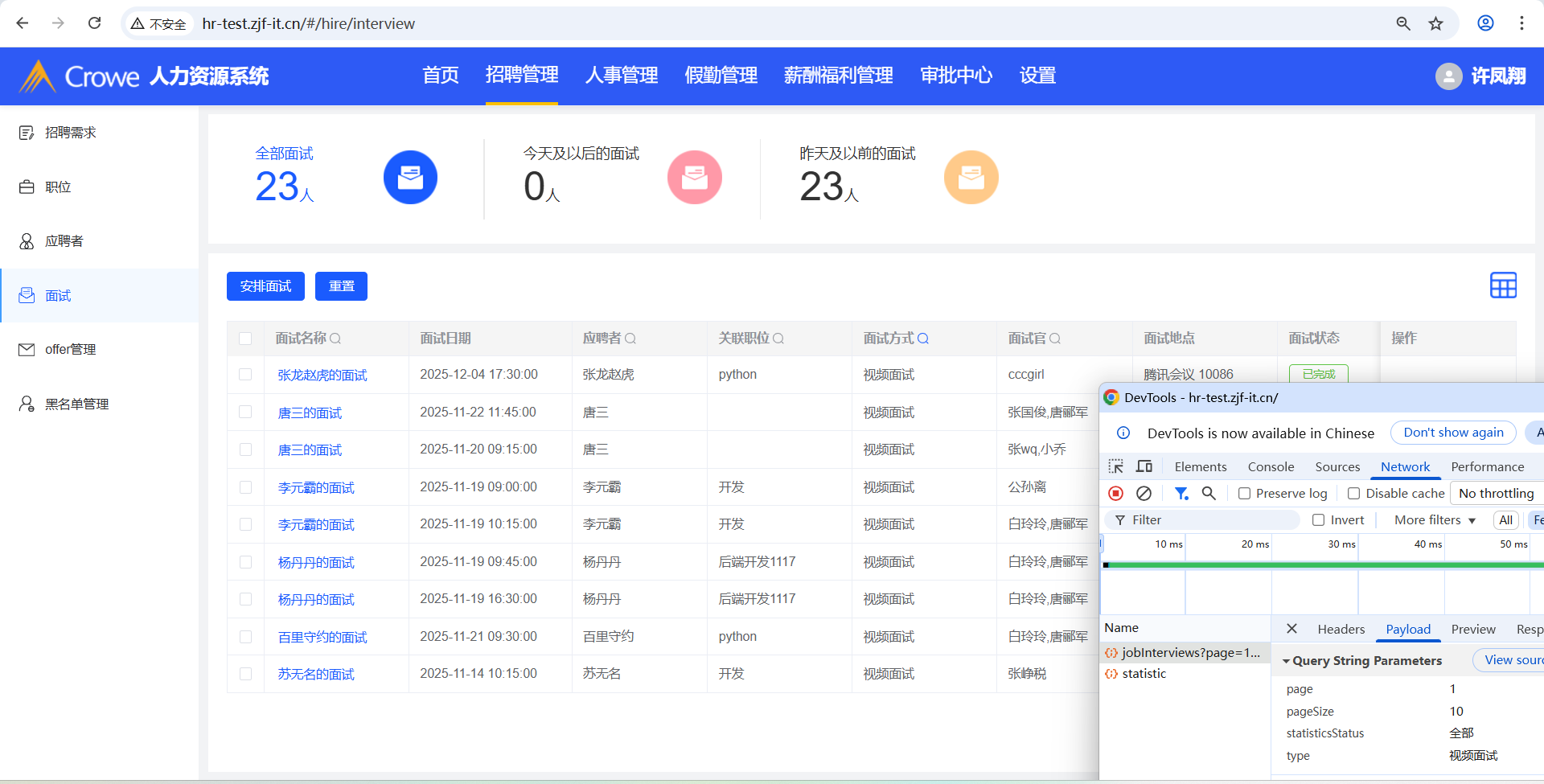Collapse Query String Parameters section
This screenshot has width=1544, height=784.
click(1287, 661)
